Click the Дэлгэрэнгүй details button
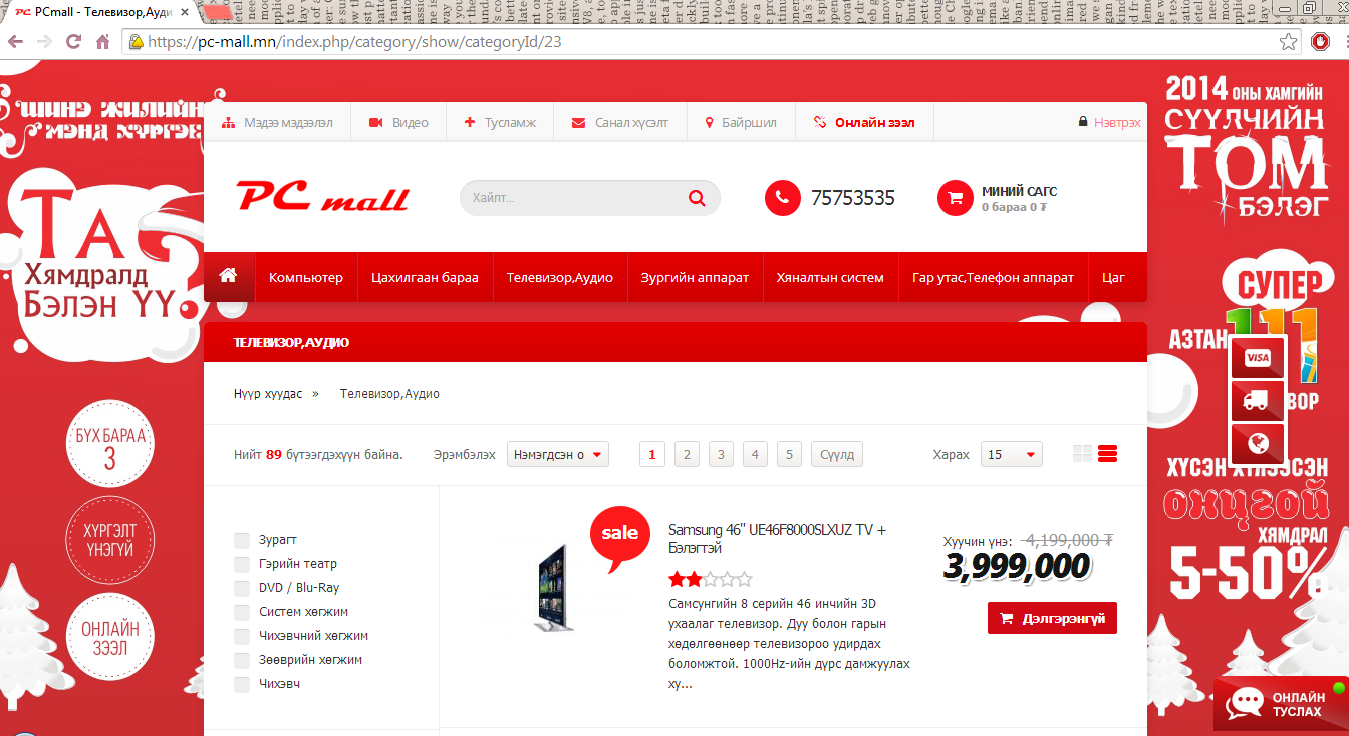Image resolution: width=1349 pixels, height=736 pixels. tap(1052, 618)
